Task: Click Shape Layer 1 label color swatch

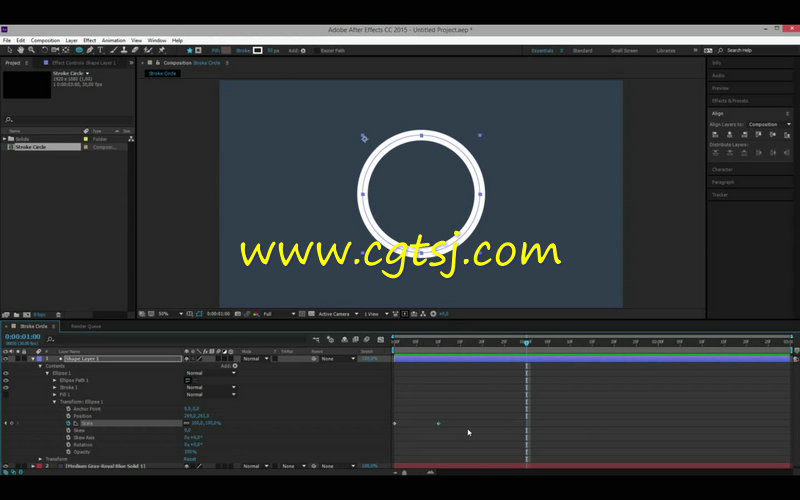Action: coord(40,359)
